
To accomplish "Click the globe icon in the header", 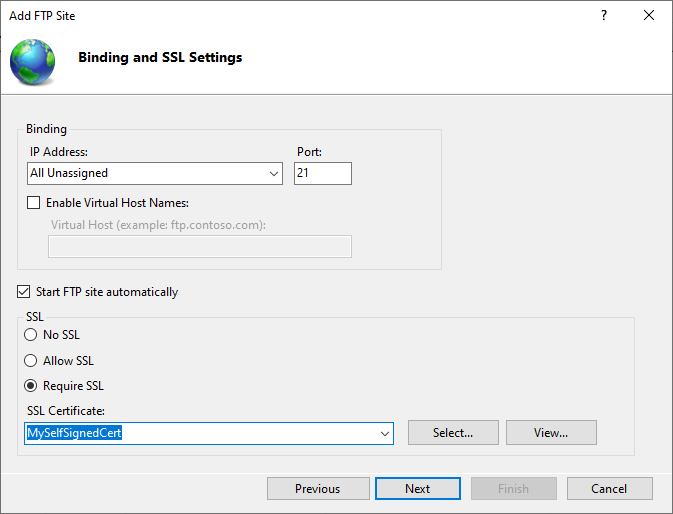I will click(x=33, y=60).
